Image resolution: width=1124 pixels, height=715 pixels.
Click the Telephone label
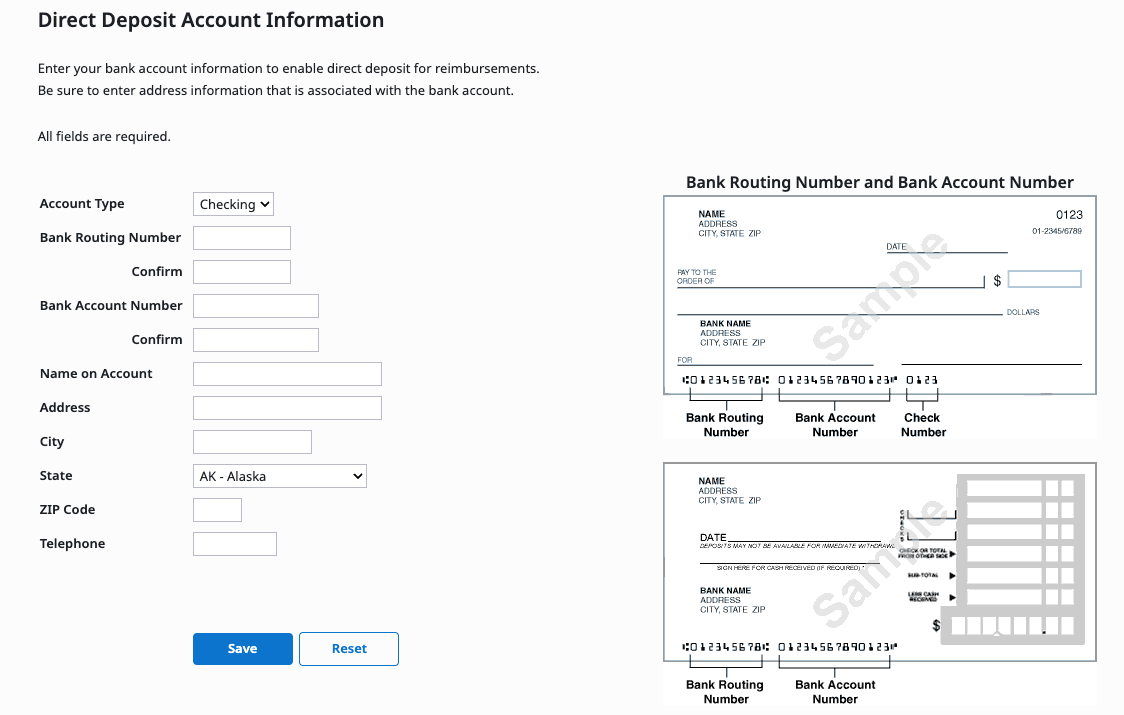(72, 544)
